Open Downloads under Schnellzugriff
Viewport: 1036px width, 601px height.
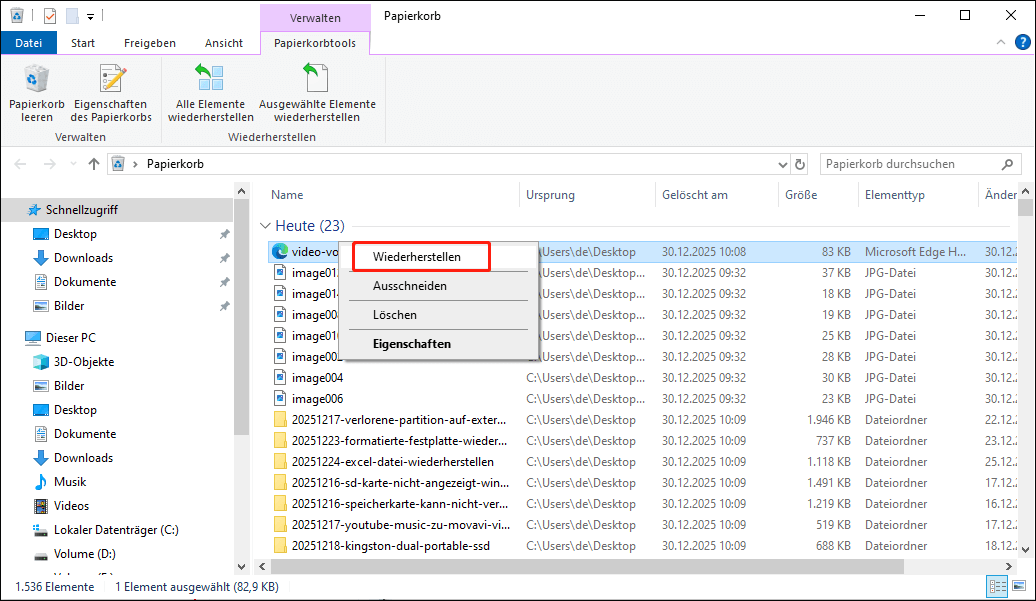point(83,258)
